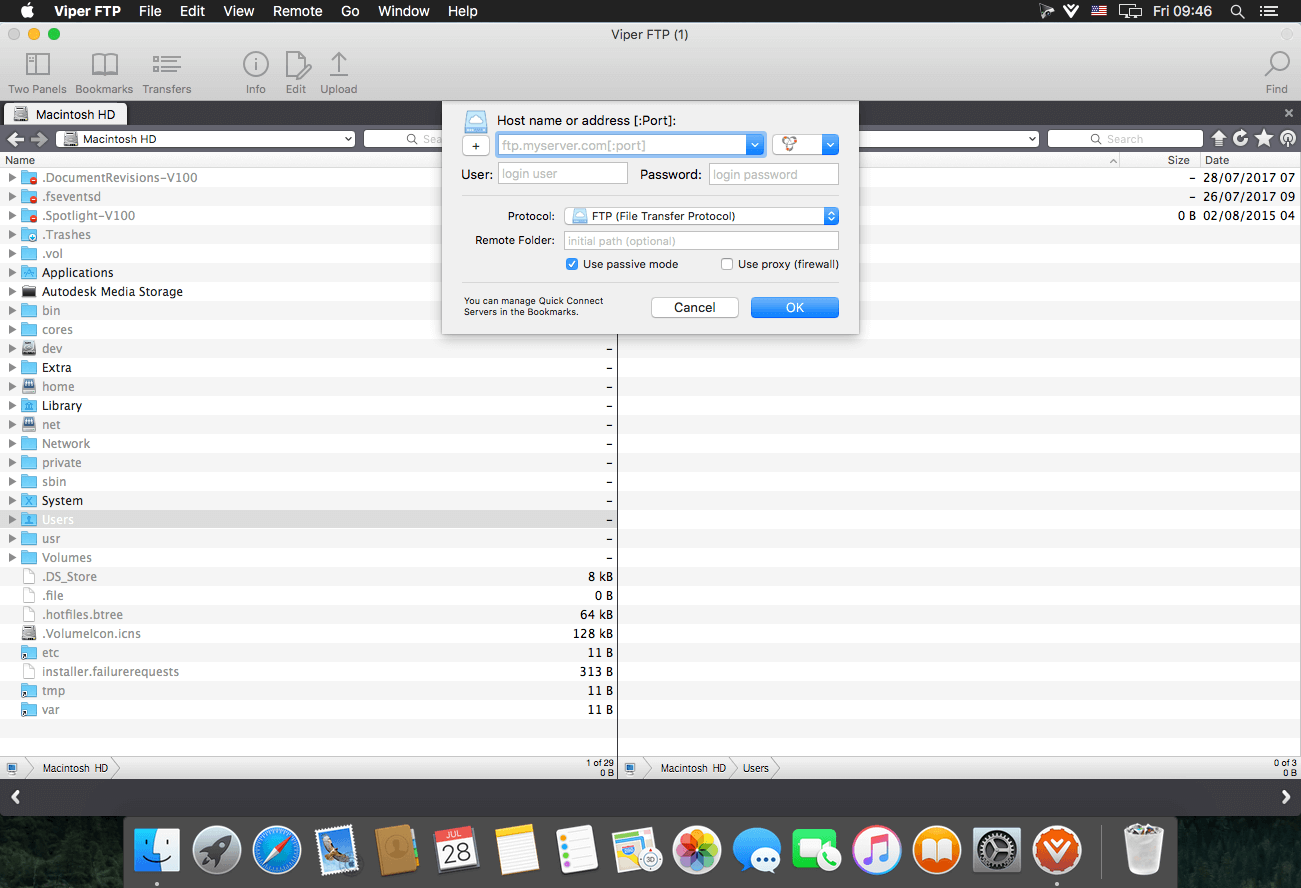Click the right panel Search field
Screen dimensions: 1301x888
1125,139
